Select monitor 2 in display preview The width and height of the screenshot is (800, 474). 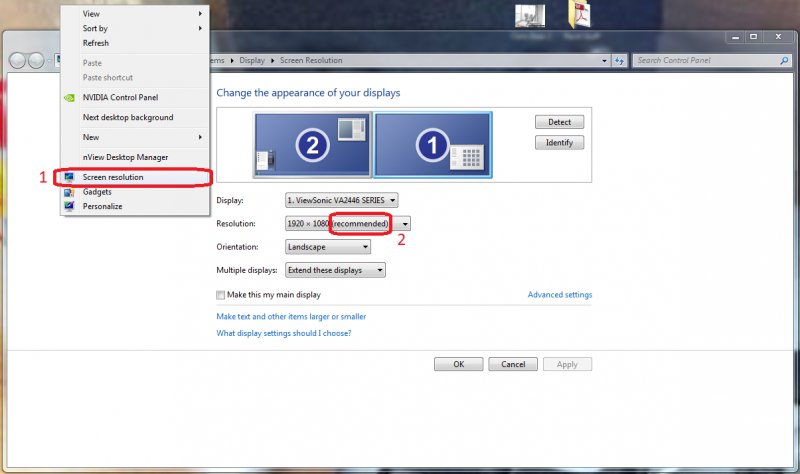pyautogui.click(x=313, y=145)
